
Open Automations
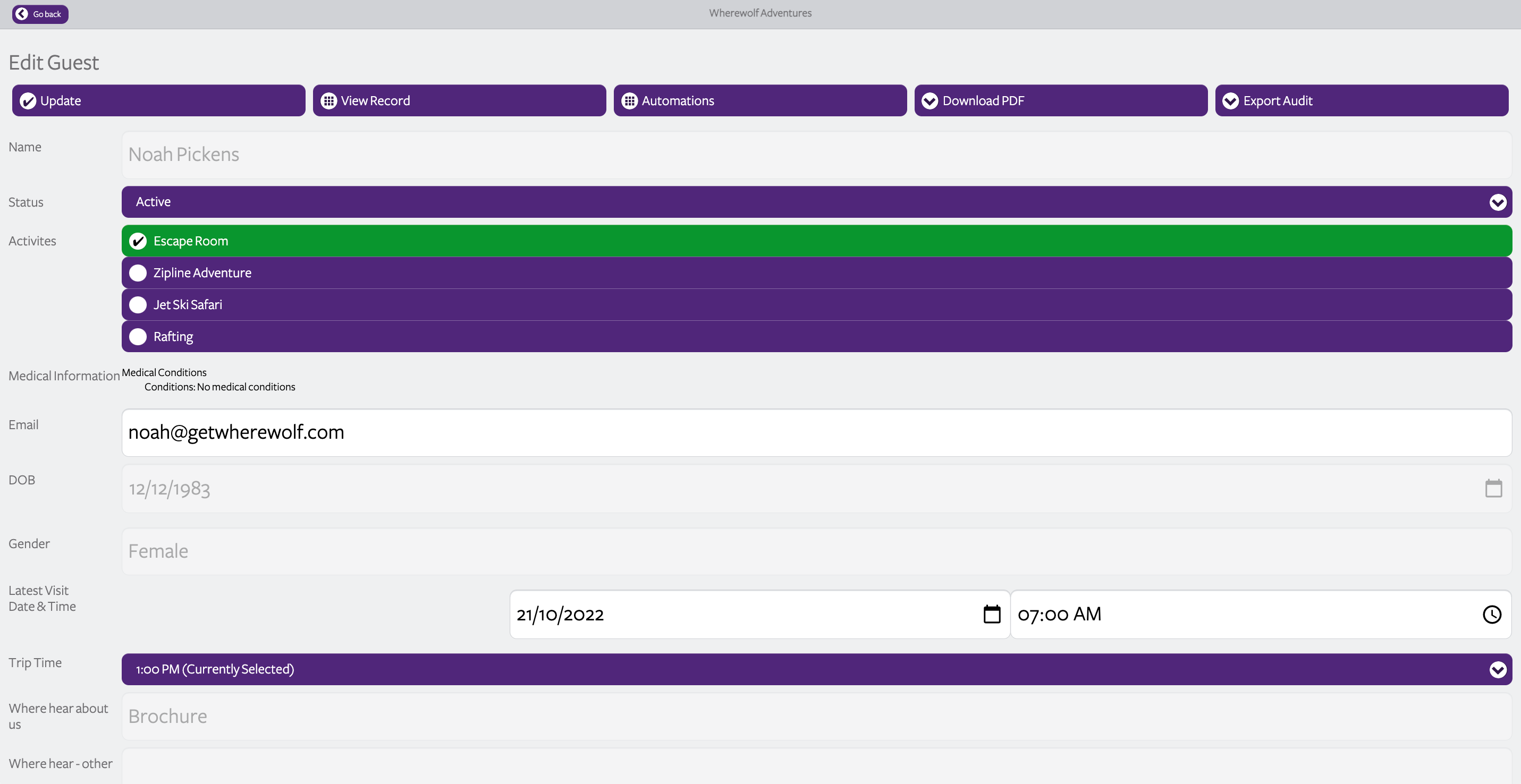[x=760, y=100]
